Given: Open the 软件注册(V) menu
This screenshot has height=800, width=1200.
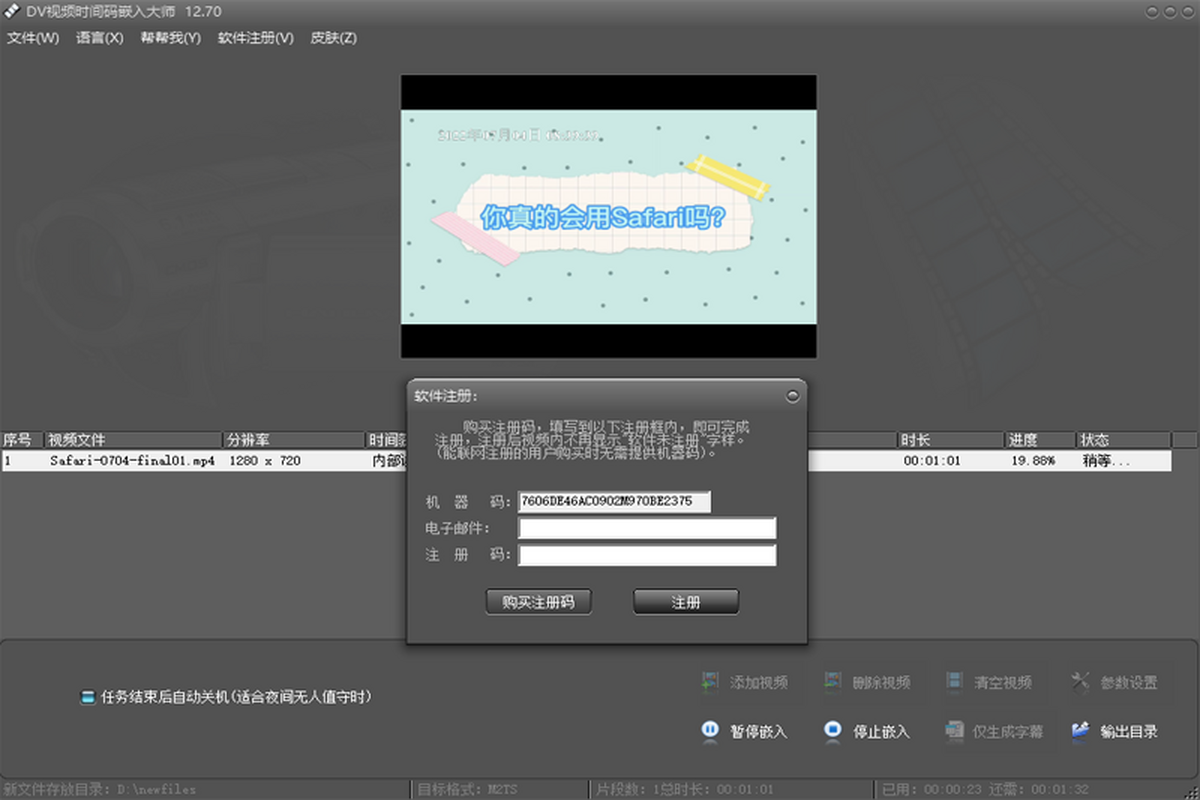Looking at the screenshot, I should 256,38.
